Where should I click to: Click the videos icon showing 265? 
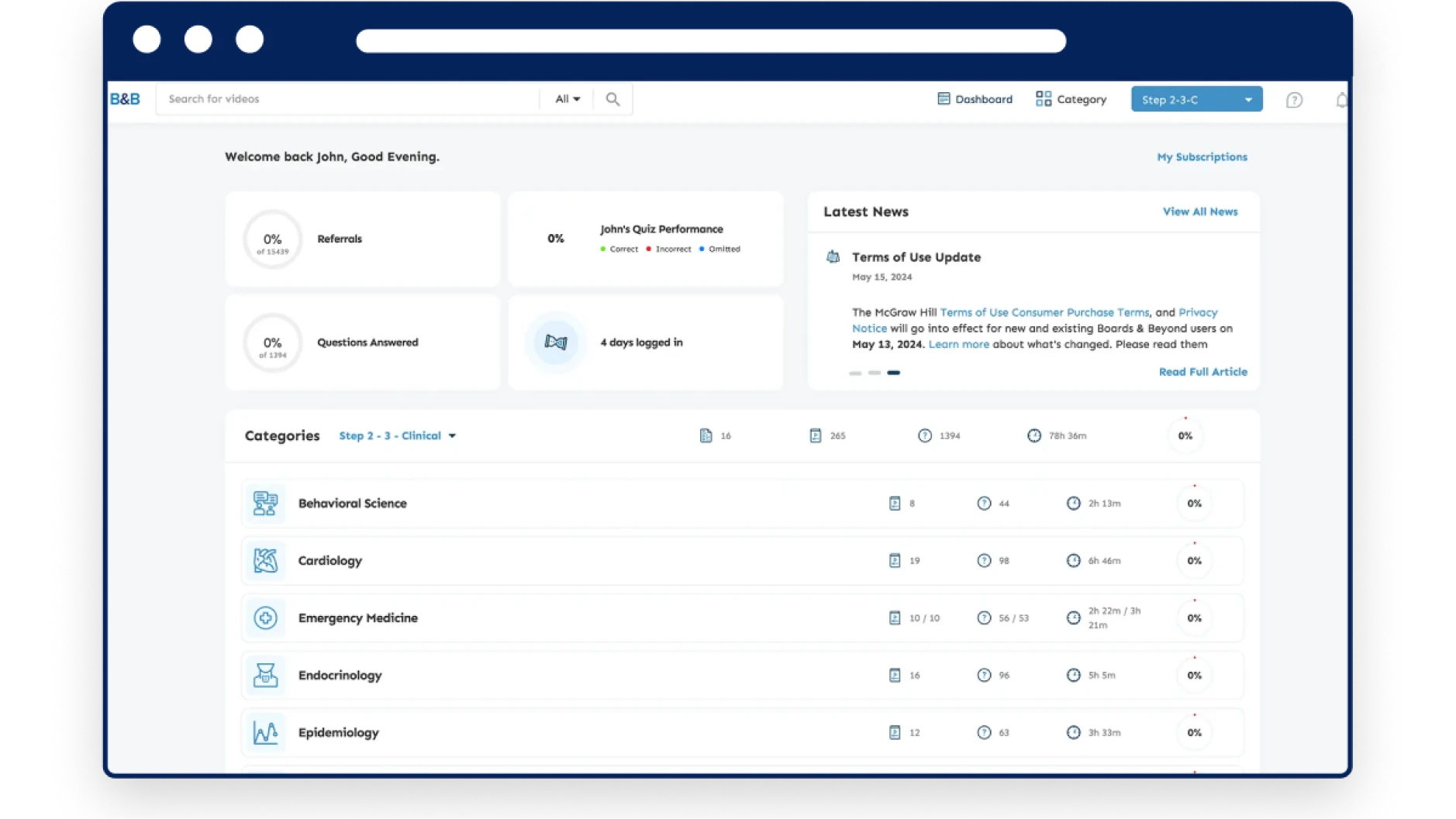(x=816, y=436)
